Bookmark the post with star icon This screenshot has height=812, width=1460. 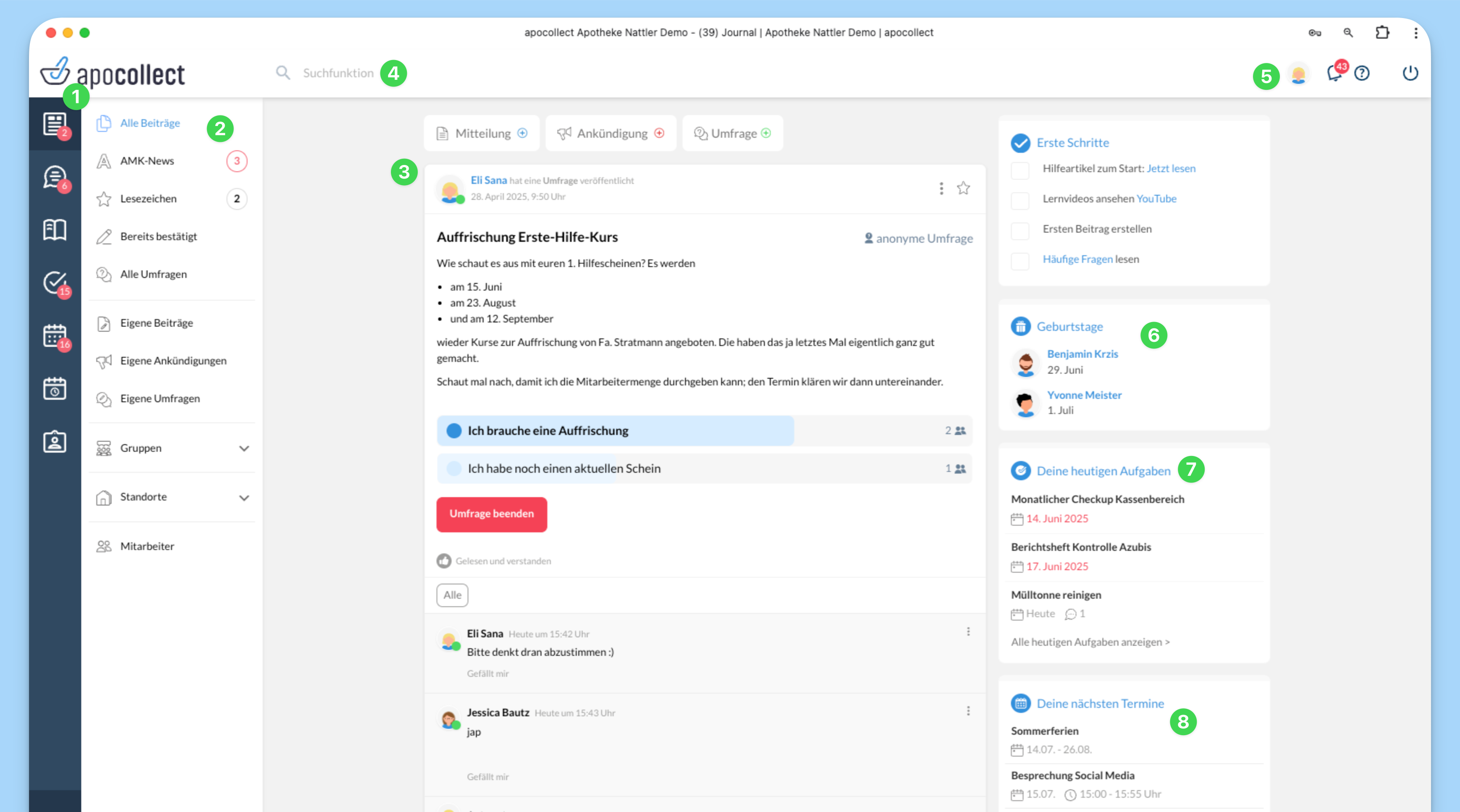click(x=963, y=188)
